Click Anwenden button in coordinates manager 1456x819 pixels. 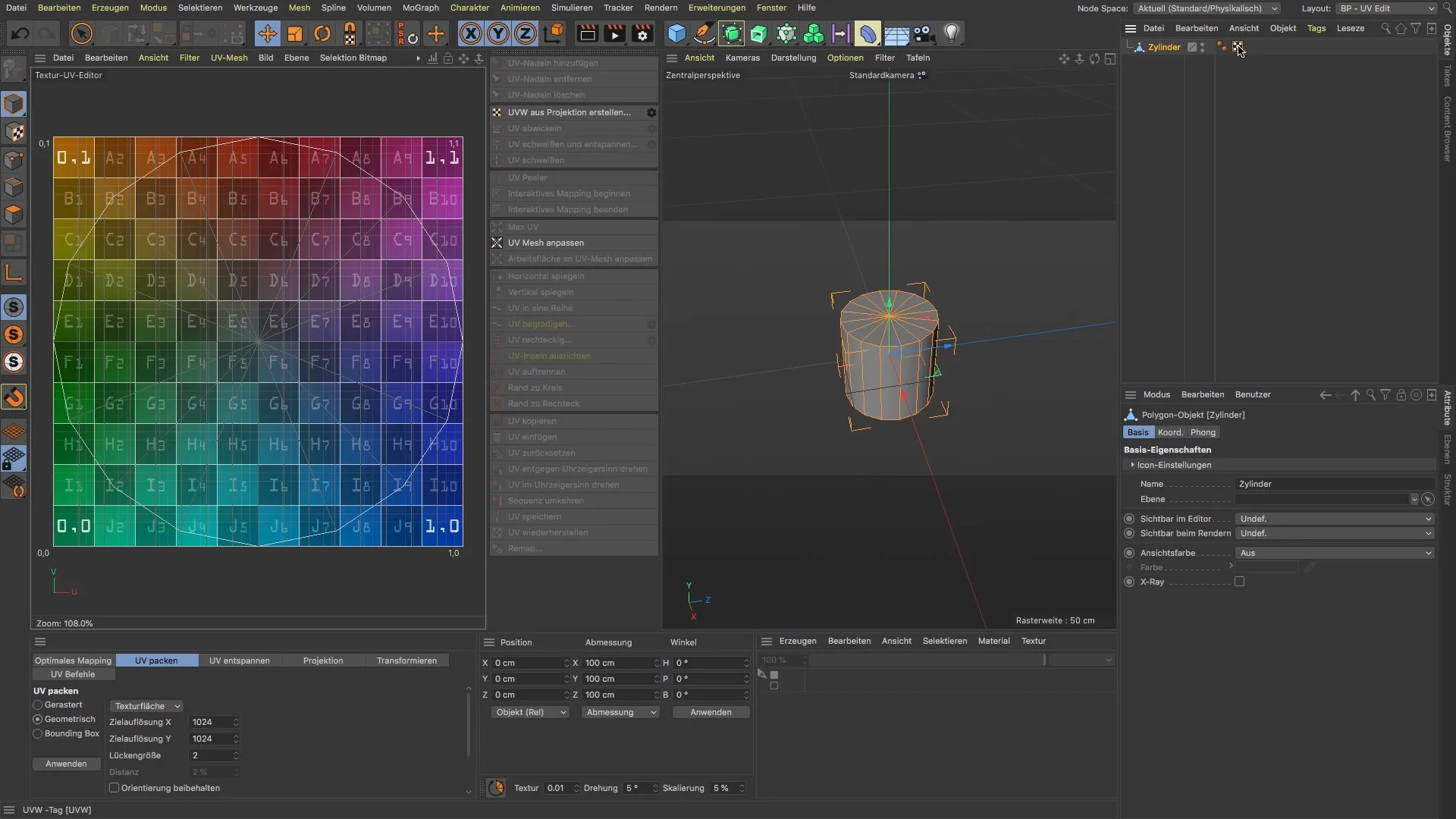711,712
